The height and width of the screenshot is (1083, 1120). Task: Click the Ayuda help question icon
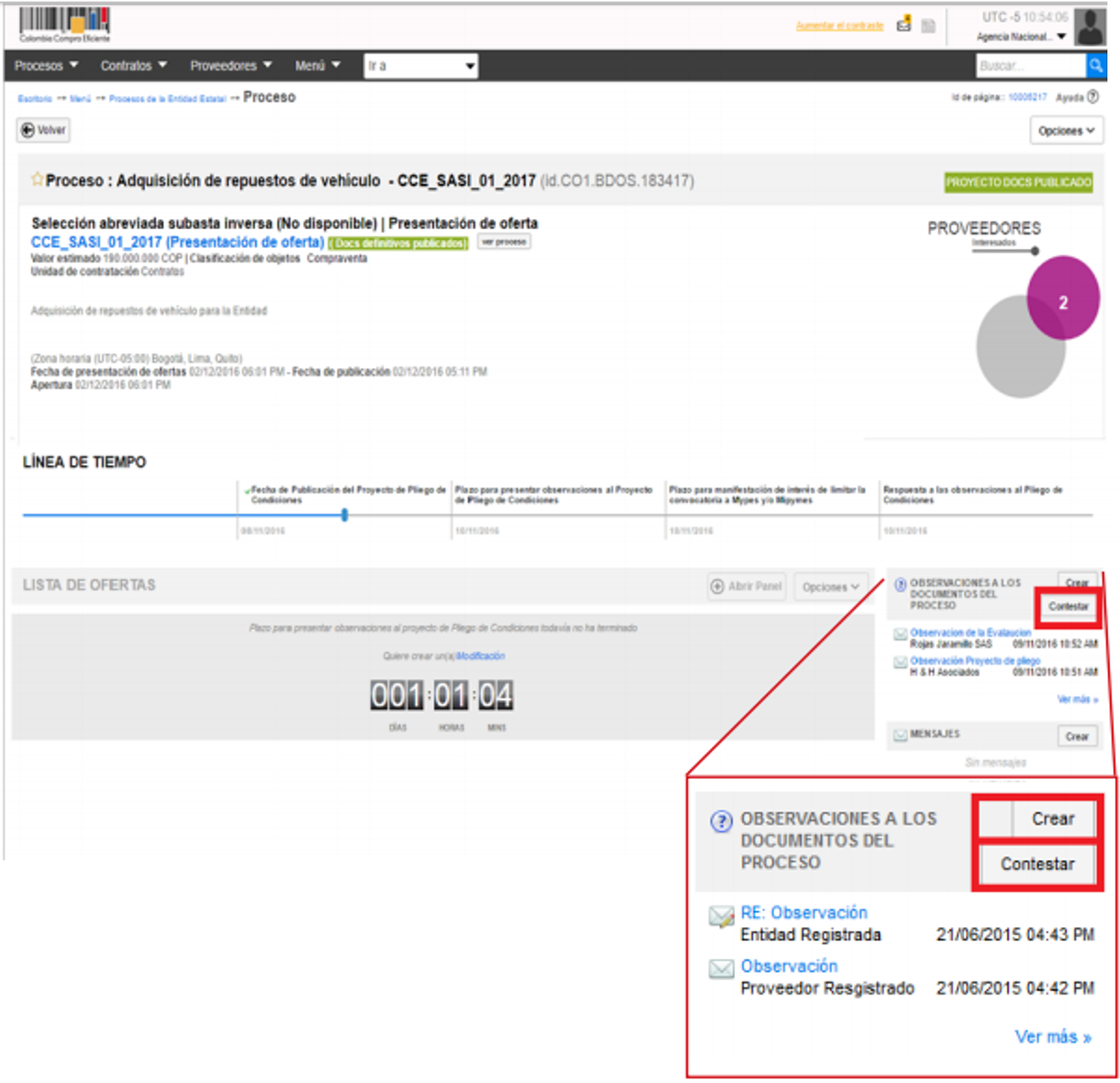coord(1093,97)
